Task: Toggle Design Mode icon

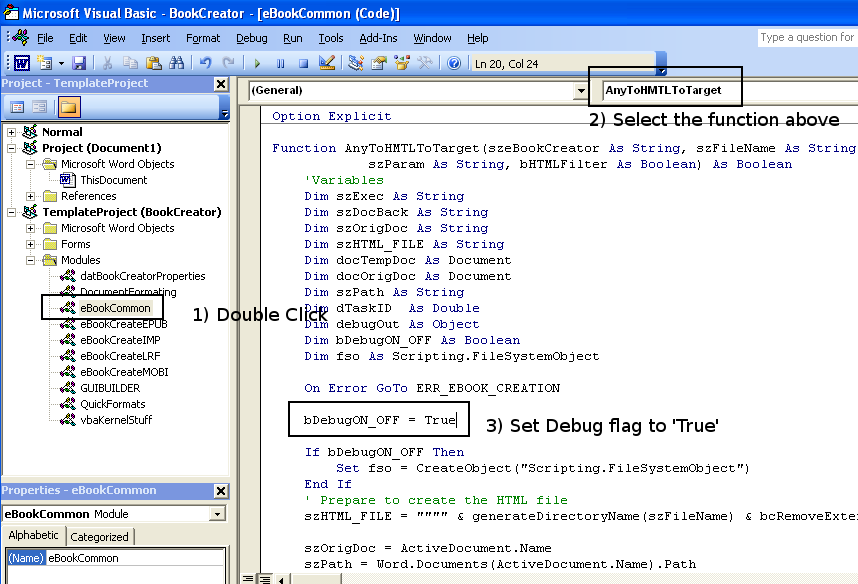Action: tap(327, 63)
